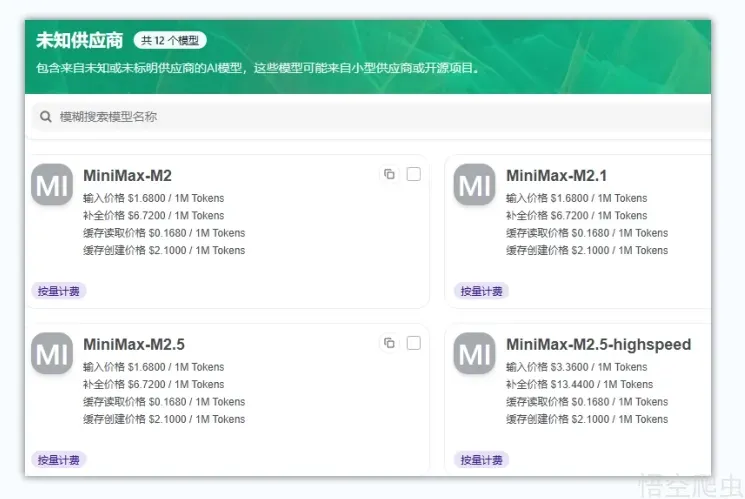
Task: Copy the MiniMax-M2.5 model name
Action: click(389, 343)
